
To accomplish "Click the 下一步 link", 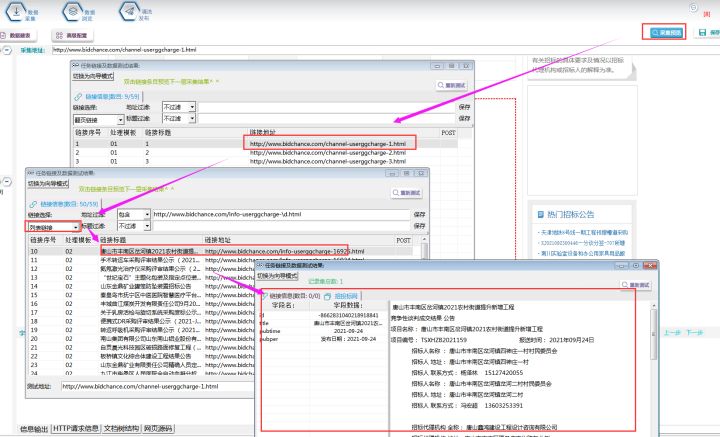I will tap(694, 332).
